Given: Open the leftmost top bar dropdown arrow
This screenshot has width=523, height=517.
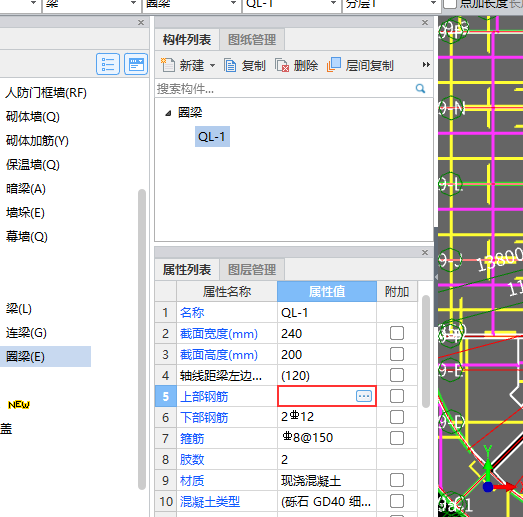Looking at the screenshot, I should [33, 3].
